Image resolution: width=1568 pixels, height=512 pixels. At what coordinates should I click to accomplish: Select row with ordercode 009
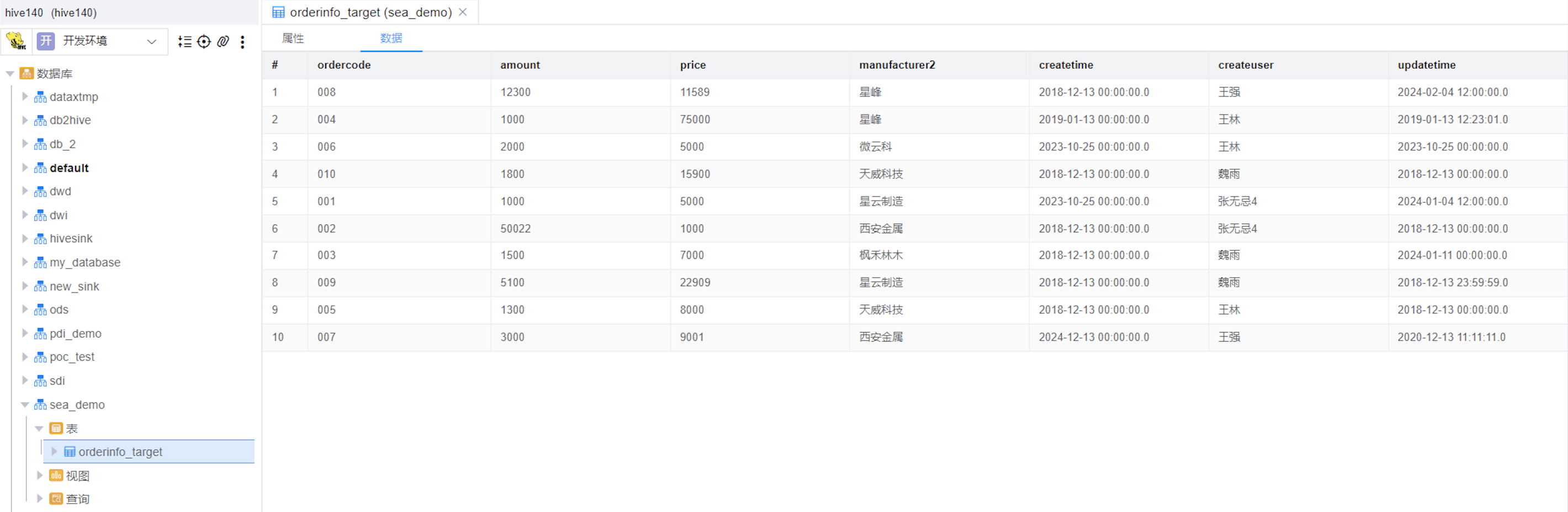point(327,282)
